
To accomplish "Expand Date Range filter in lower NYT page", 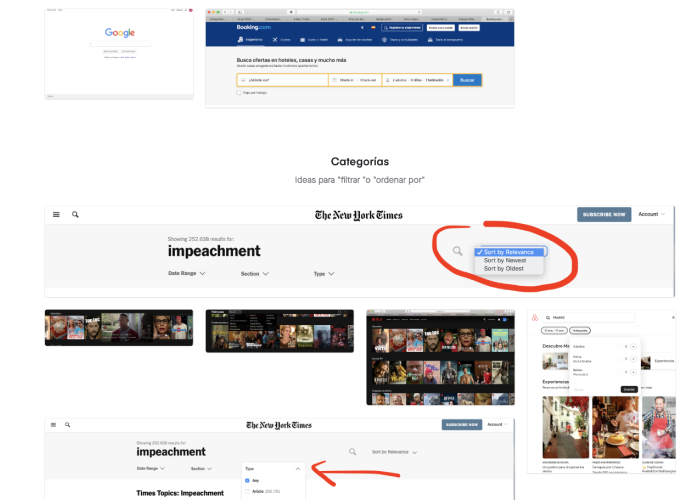I will coord(151,468).
